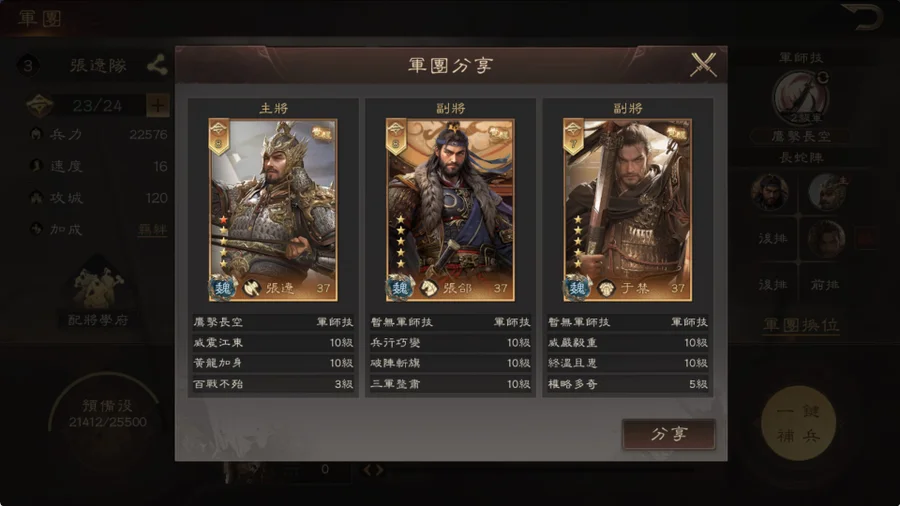Tap the back arrow icon top right

coord(862,17)
